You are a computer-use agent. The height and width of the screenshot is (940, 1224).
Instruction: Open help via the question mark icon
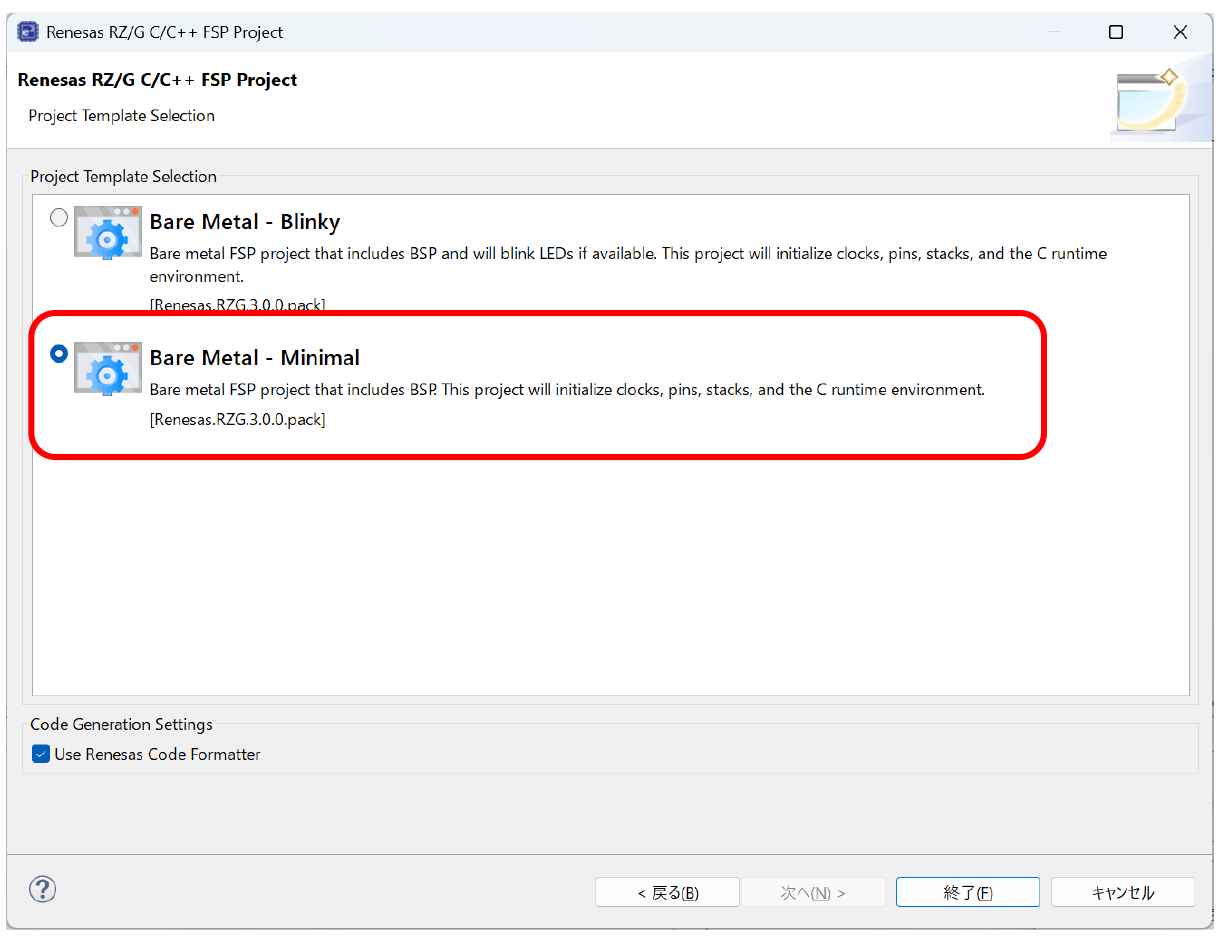point(43,889)
